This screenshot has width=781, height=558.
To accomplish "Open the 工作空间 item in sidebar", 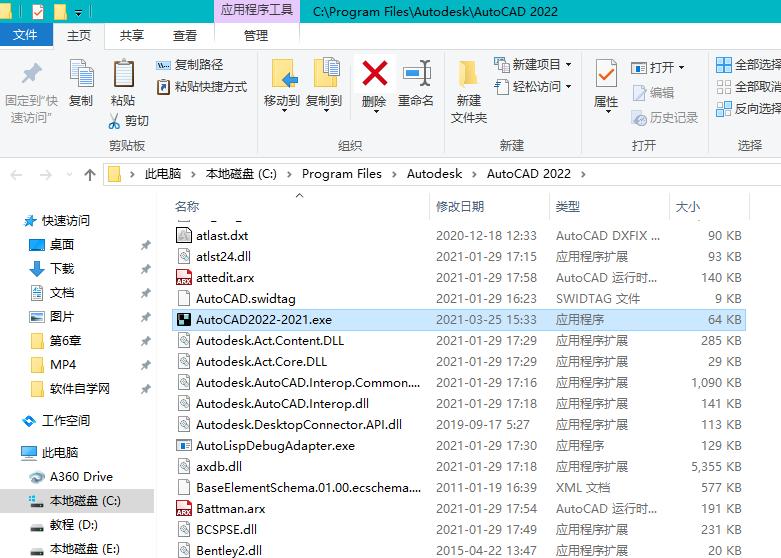I will point(66,421).
